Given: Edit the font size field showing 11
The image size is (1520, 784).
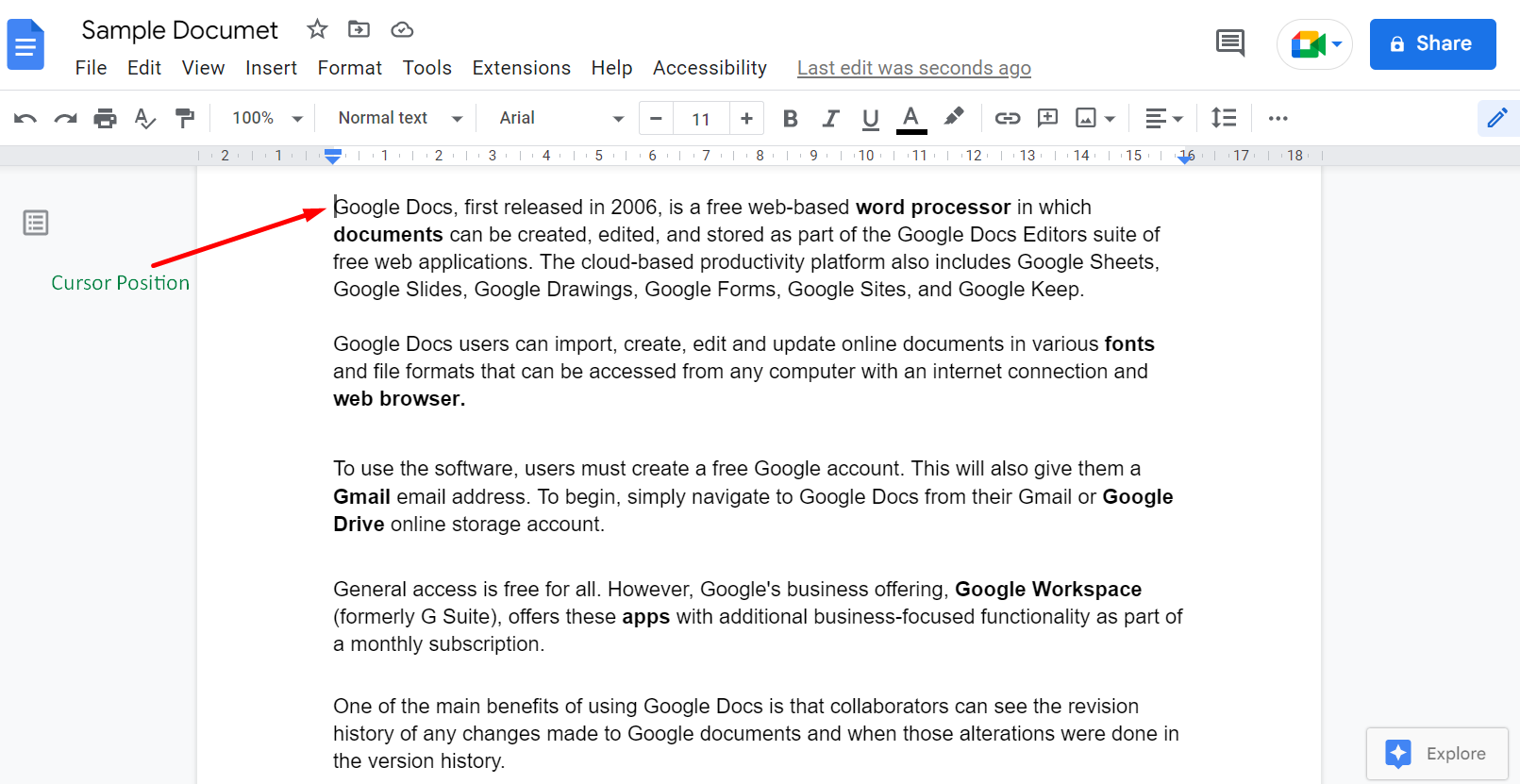Looking at the screenshot, I should (701, 119).
